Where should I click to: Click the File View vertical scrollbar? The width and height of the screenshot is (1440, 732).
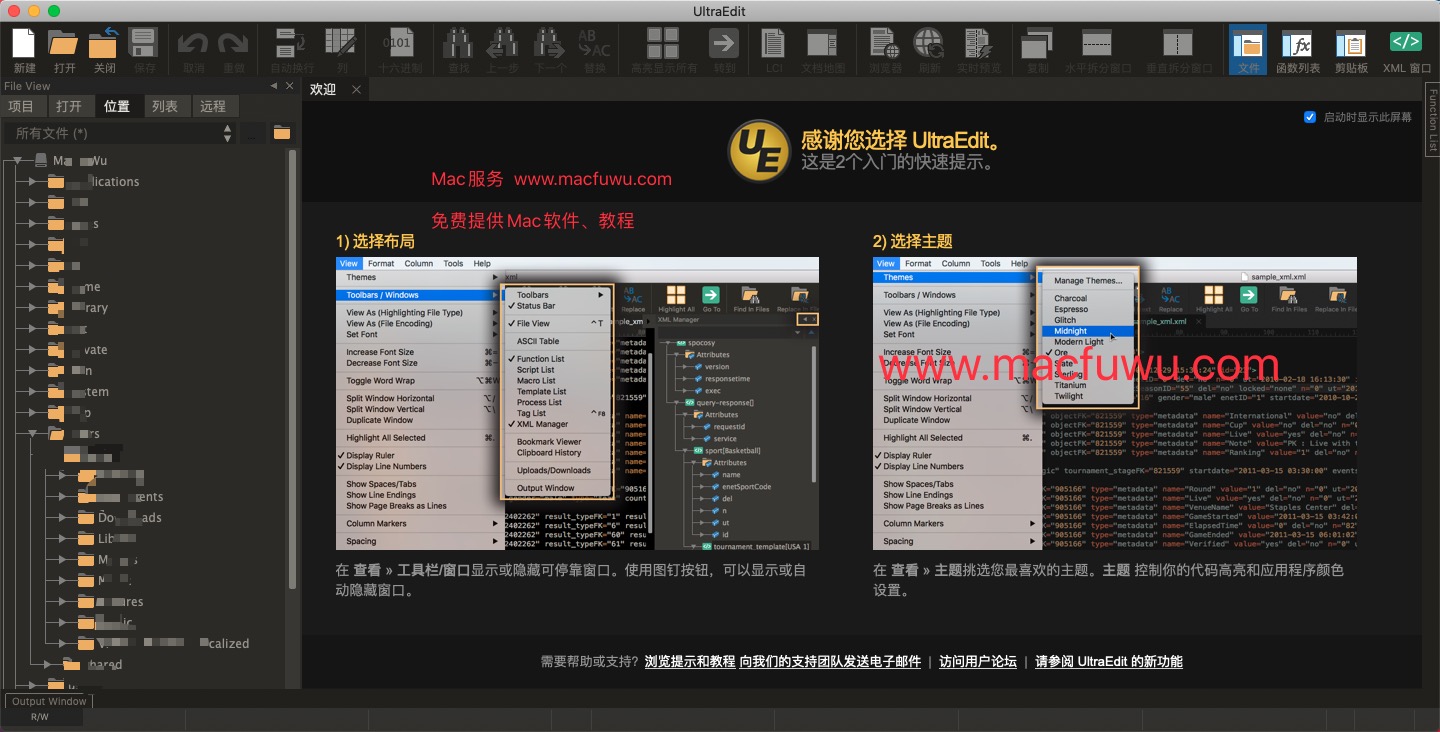click(x=292, y=370)
